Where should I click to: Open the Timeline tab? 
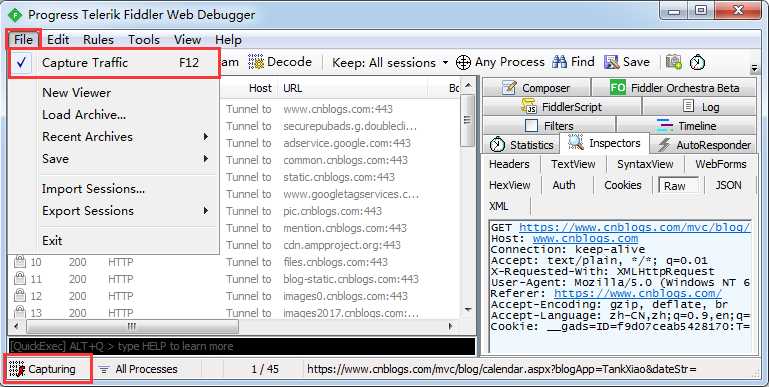pos(687,126)
